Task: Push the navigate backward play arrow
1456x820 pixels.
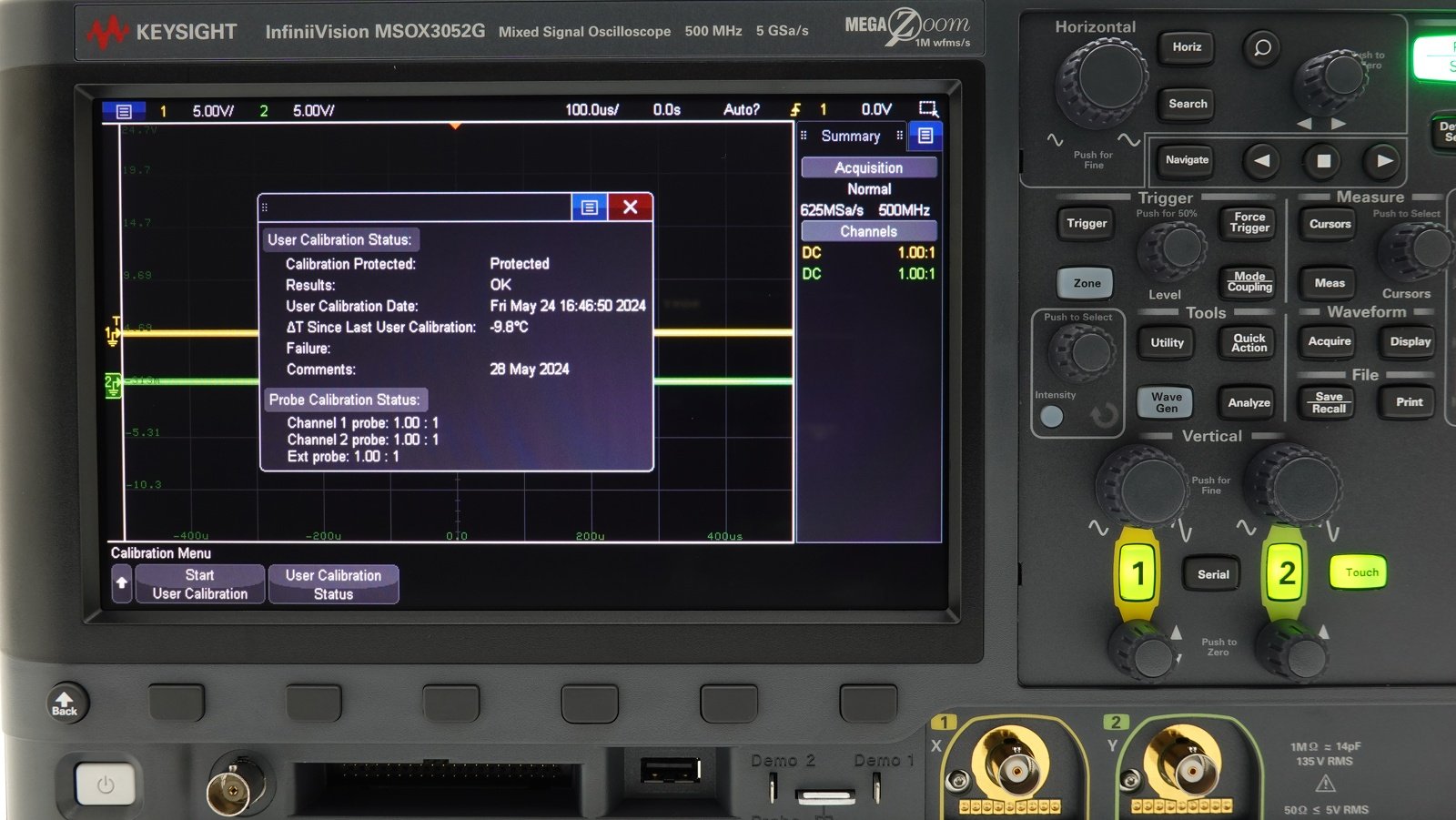Action: (1262, 161)
